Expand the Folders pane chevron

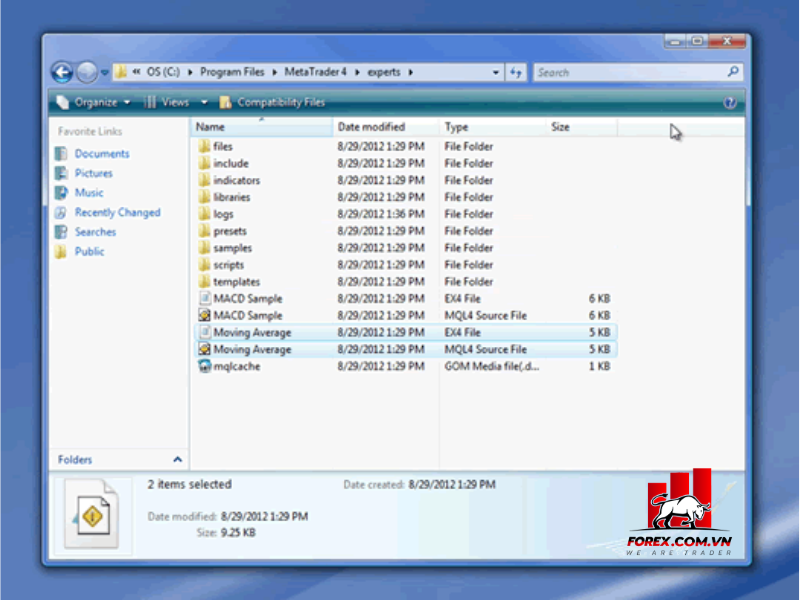point(178,460)
